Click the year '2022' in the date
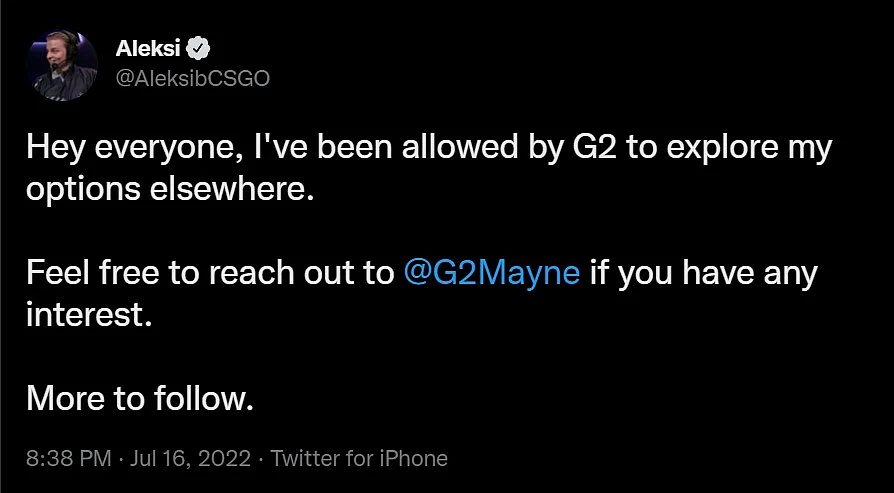 tap(227, 458)
